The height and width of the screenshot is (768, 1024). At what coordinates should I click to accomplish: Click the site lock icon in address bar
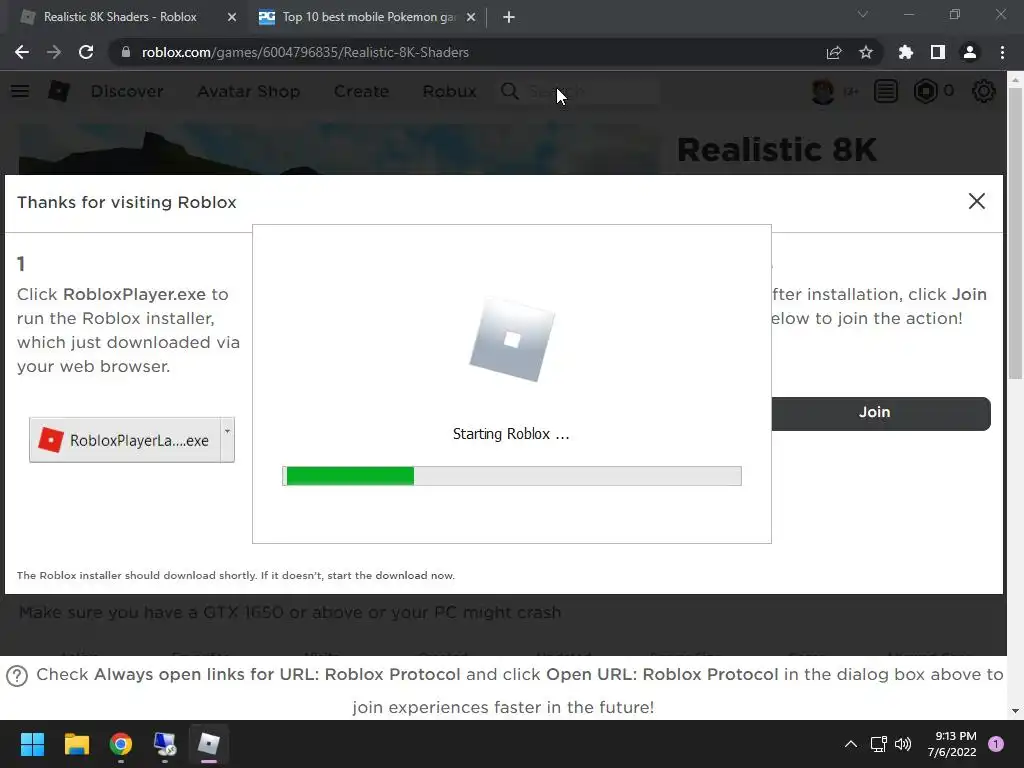point(125,52)
